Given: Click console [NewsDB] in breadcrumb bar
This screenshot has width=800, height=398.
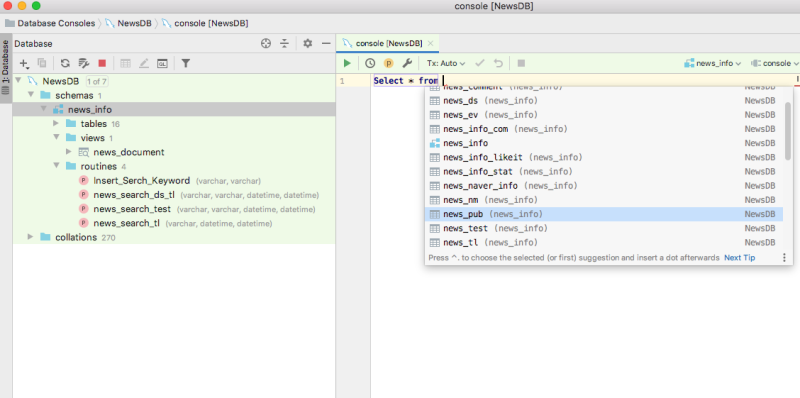Looking at the screenshot, I should [206, 23].
